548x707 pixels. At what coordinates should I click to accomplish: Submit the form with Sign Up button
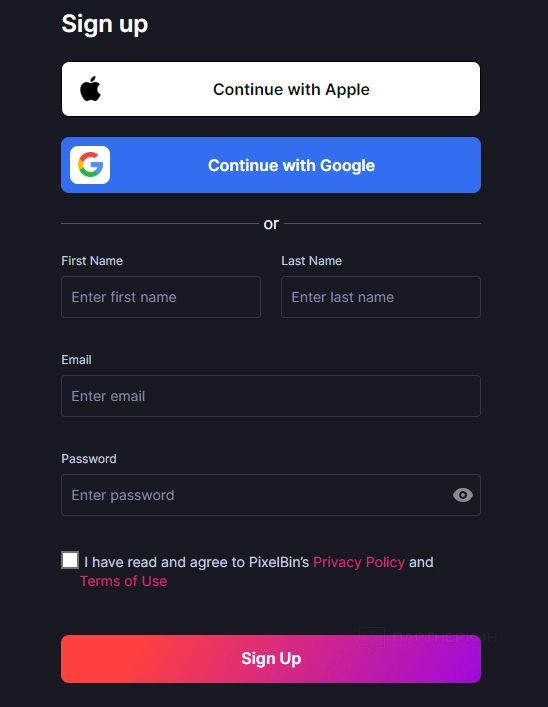[271, 659]
